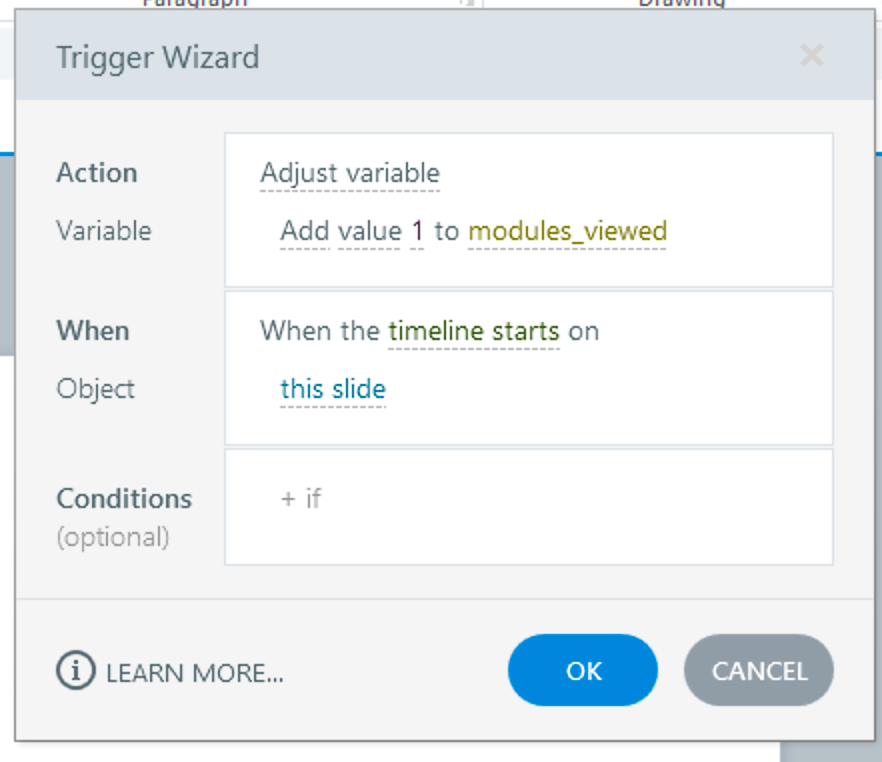Click the Paragraph ribbon group label

[x=194, y=3]
